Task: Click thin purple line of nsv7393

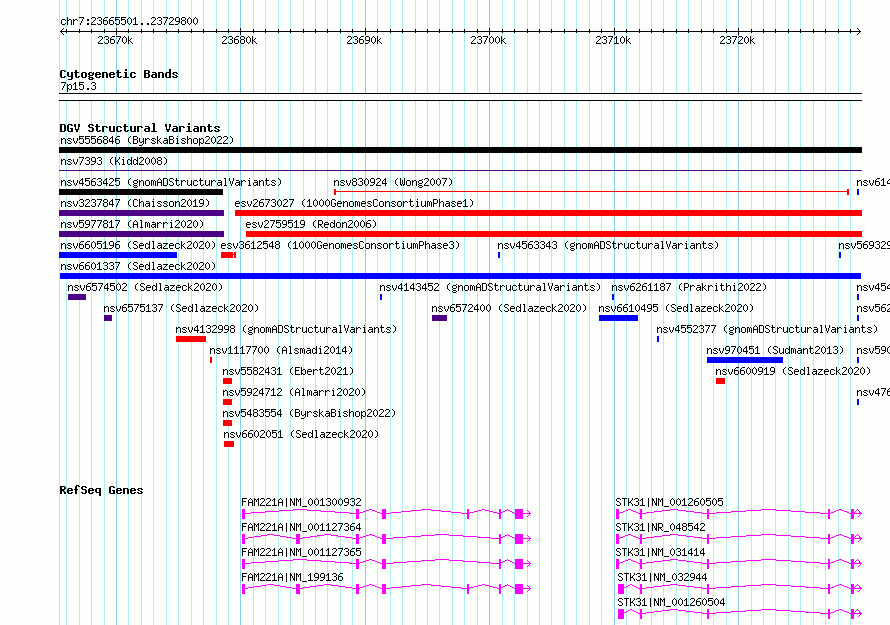Action: point(460,170)
